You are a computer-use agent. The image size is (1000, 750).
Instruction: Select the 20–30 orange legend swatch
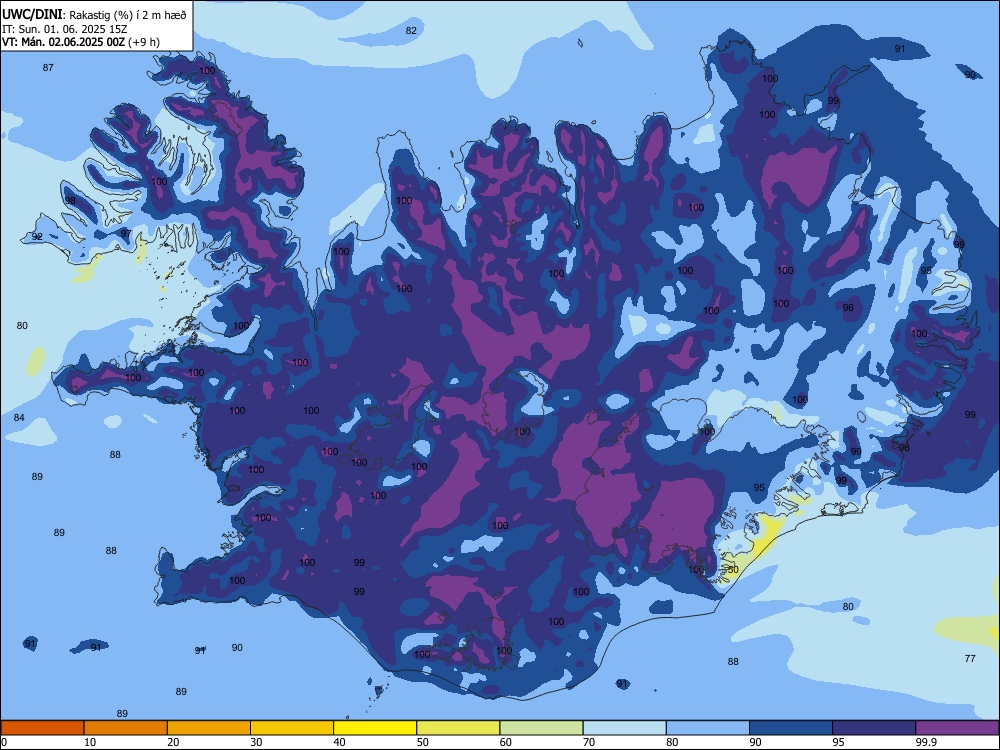click(x=209, y=728)
